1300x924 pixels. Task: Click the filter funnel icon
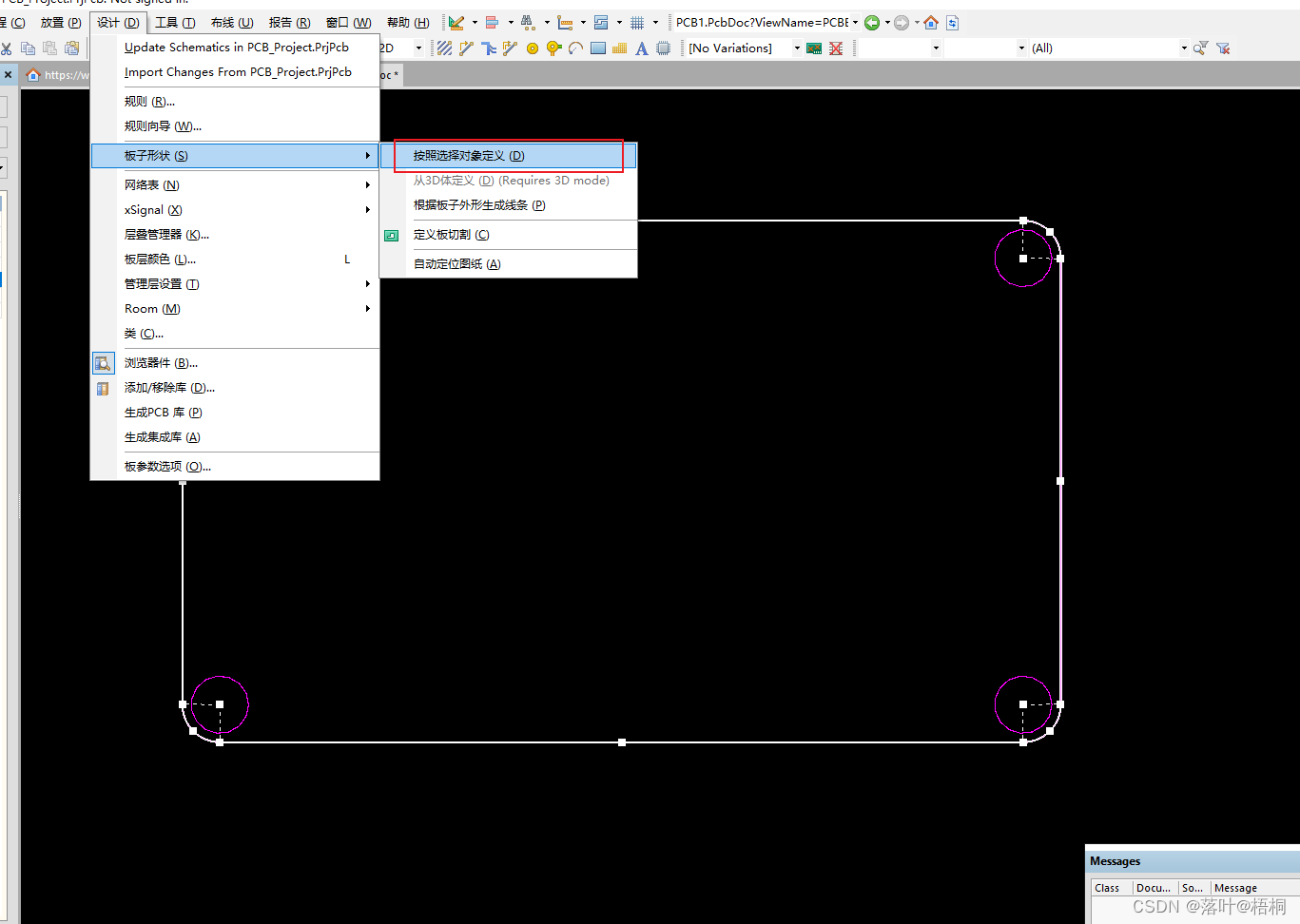pyautogui.click(x=1201, y=48)
